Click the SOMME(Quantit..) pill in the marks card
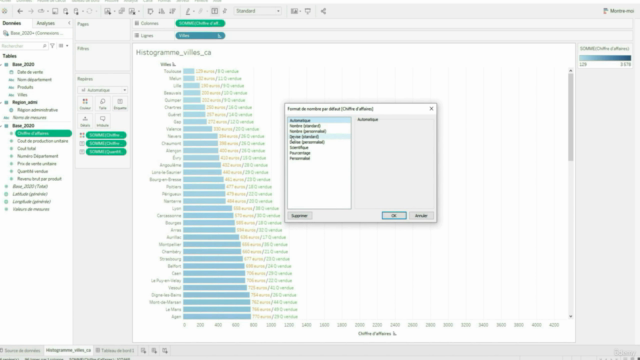The image size is (640, 360). (106, 151)
